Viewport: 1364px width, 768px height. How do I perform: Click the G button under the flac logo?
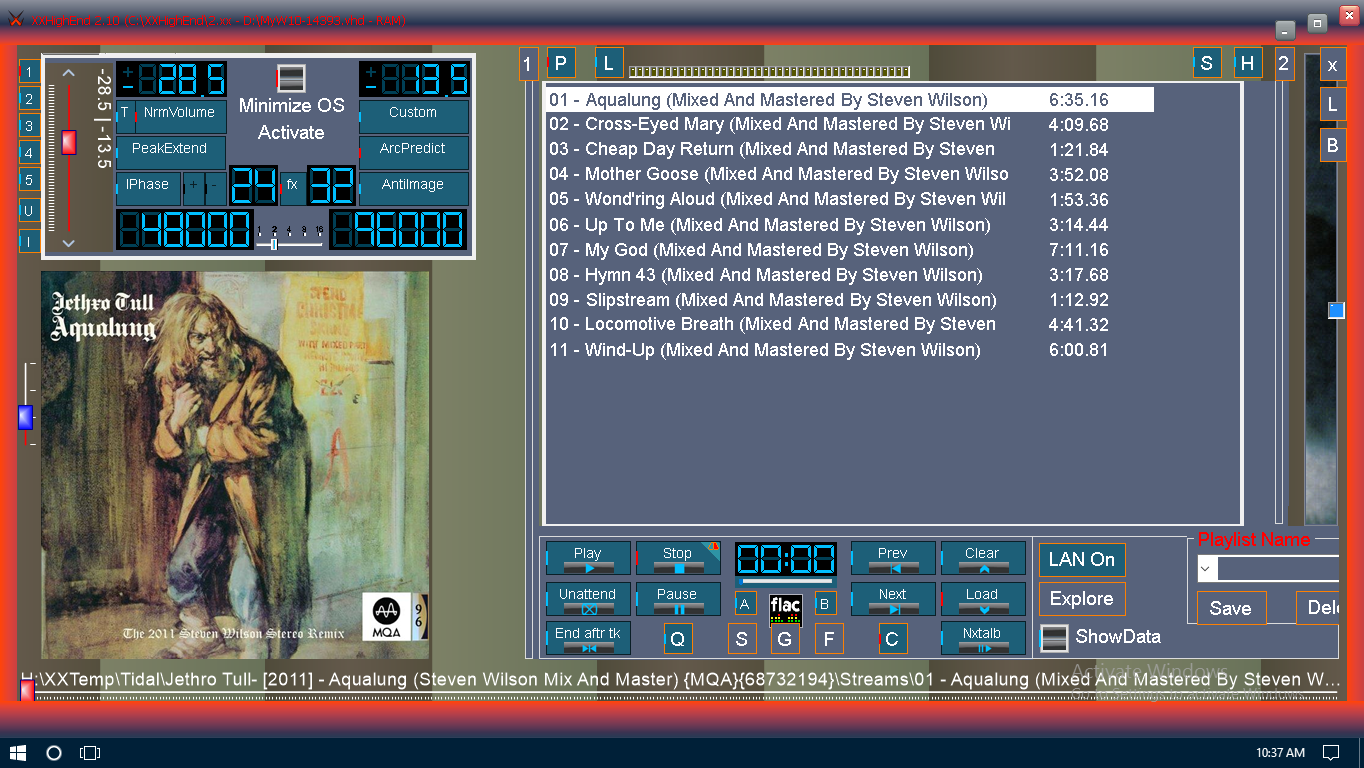point(785,639)
